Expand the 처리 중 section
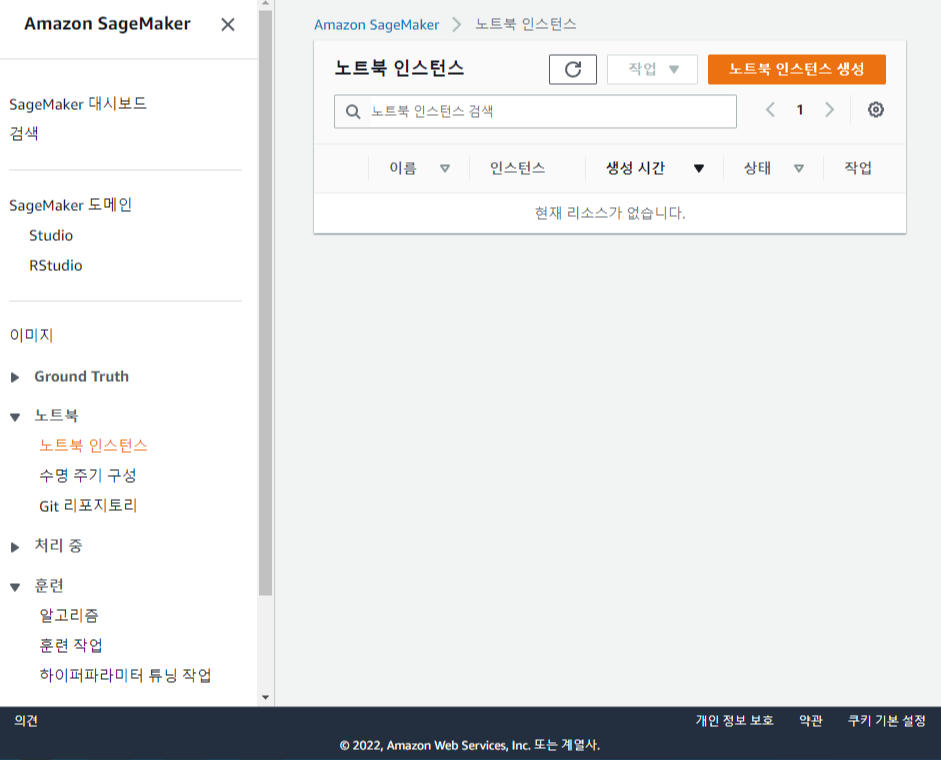Image resolution: width=941 pixels, height=760 pixels. [x=16, y=547]
